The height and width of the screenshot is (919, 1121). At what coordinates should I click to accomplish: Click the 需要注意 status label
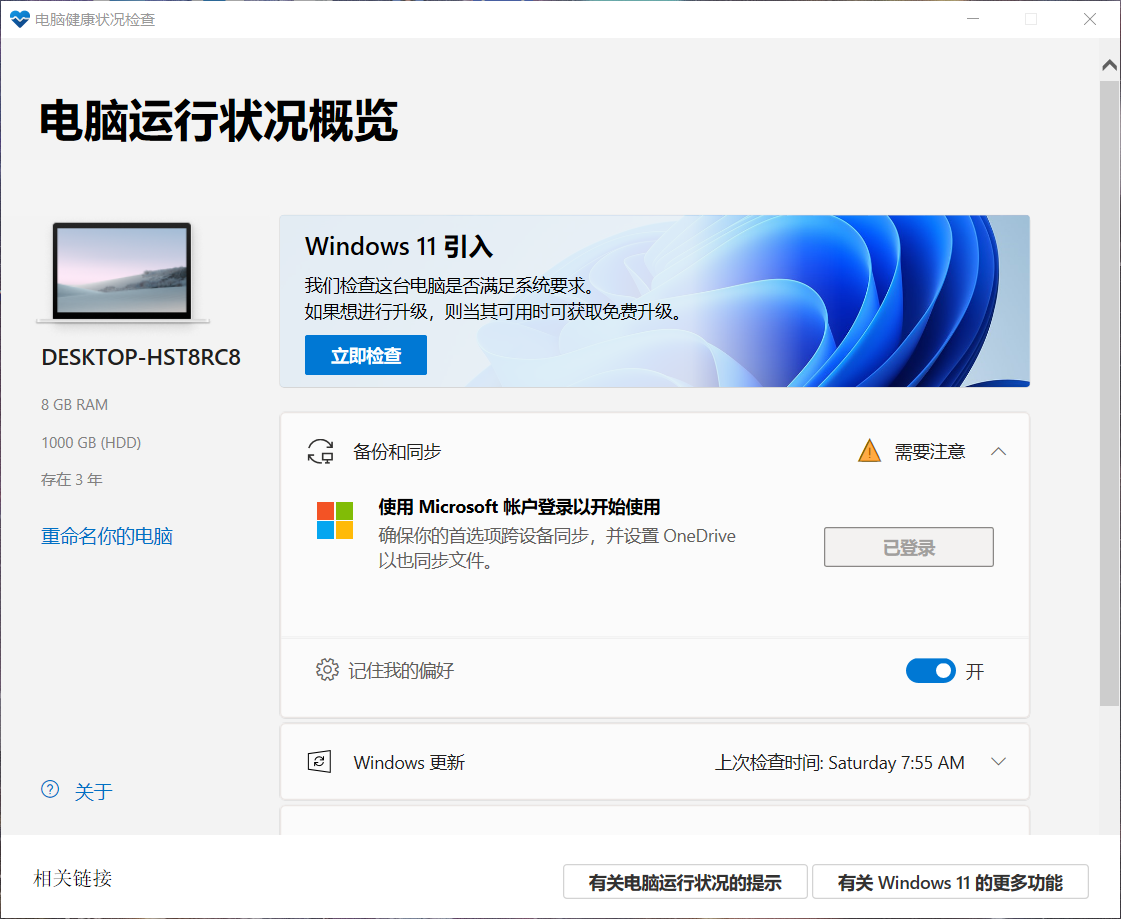coord(928,451)
